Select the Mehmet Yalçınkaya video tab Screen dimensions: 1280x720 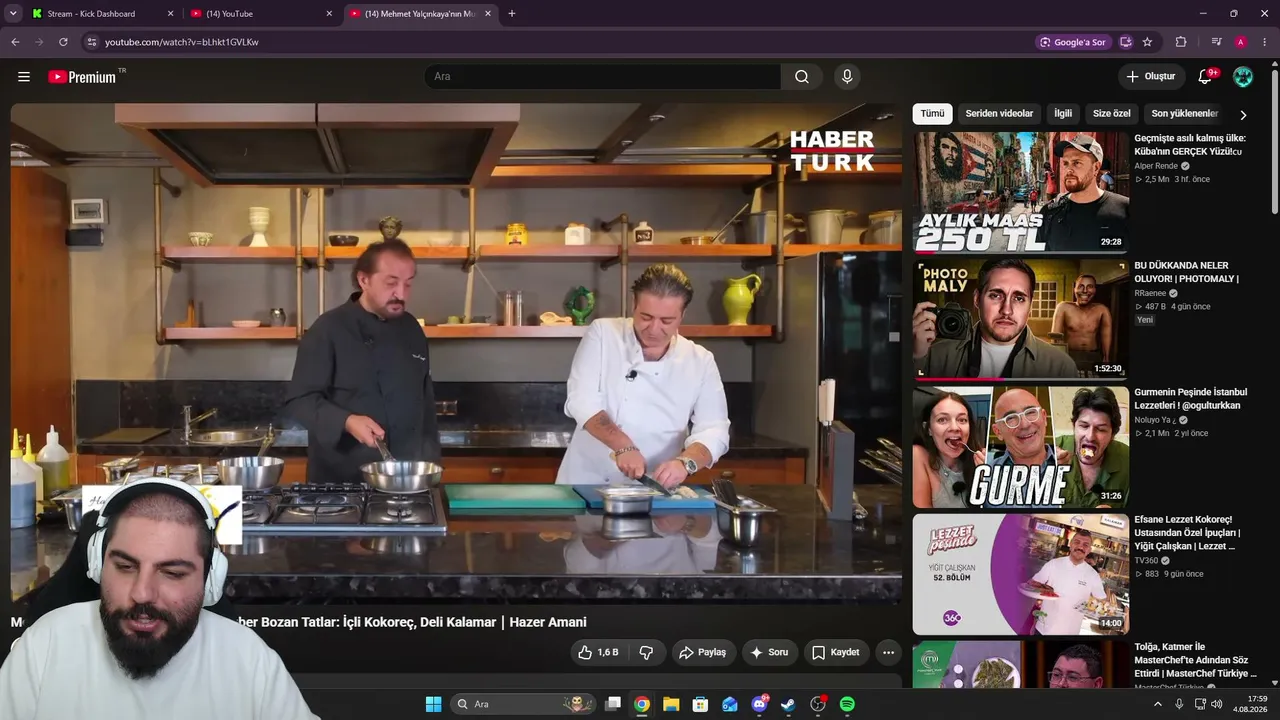pos(421,14)
